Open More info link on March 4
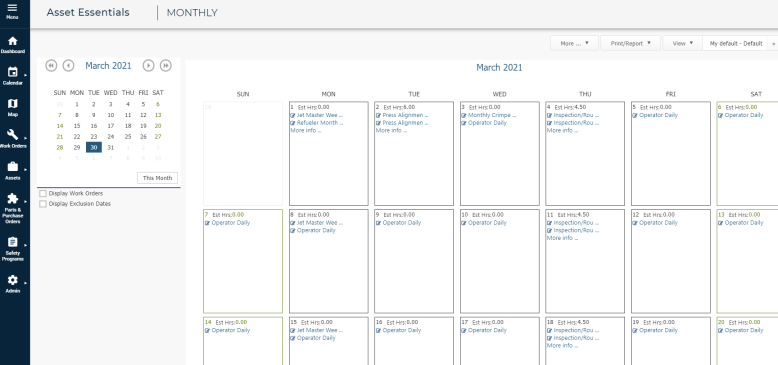Viewport: 778px width, 365px height. tap(562, 130)
